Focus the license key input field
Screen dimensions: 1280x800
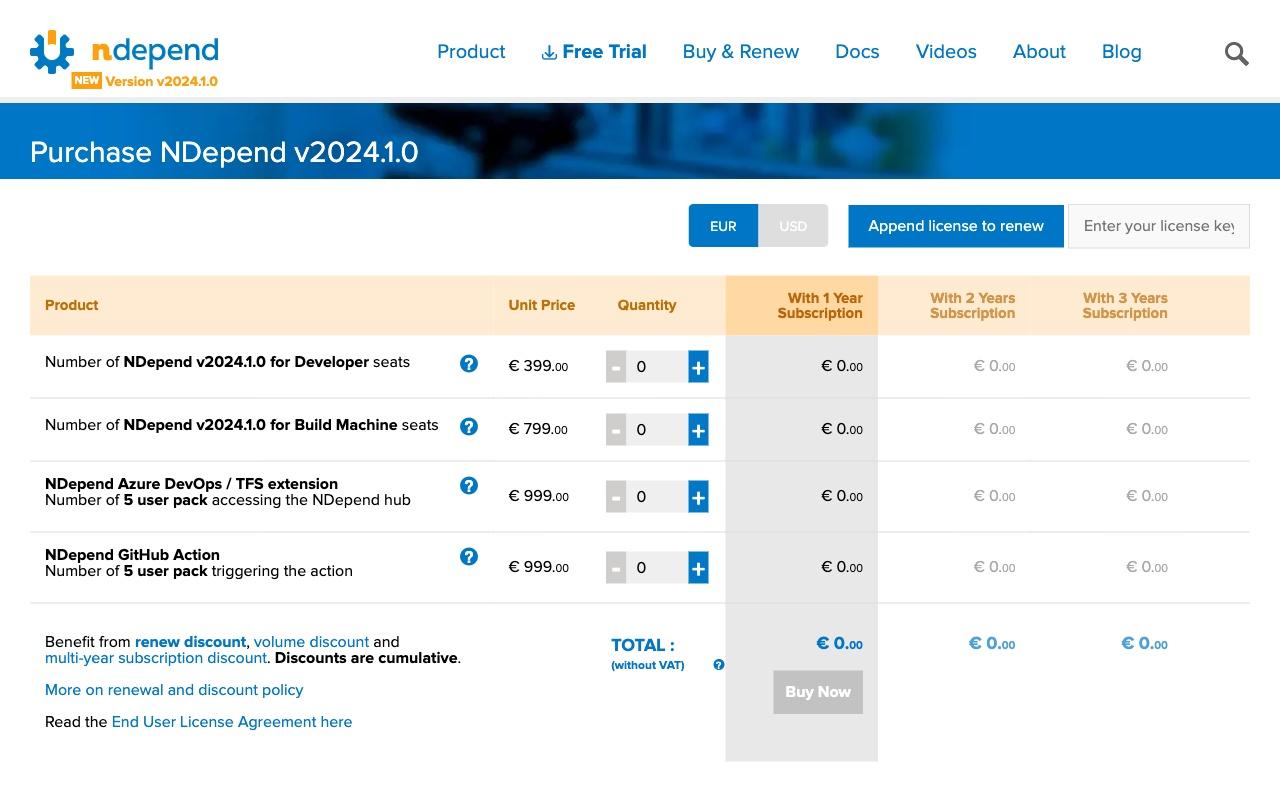tap(1159, 226)
